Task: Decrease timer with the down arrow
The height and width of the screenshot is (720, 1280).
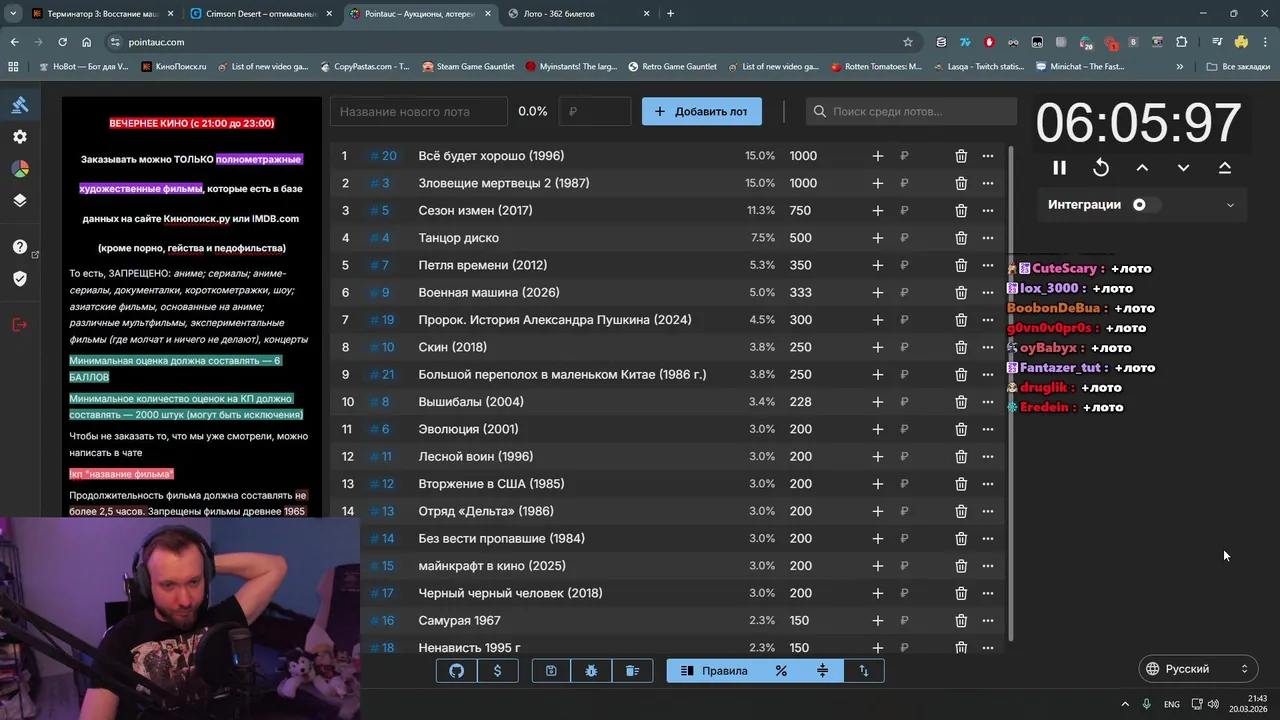Action: click(x=1183, y=168)
